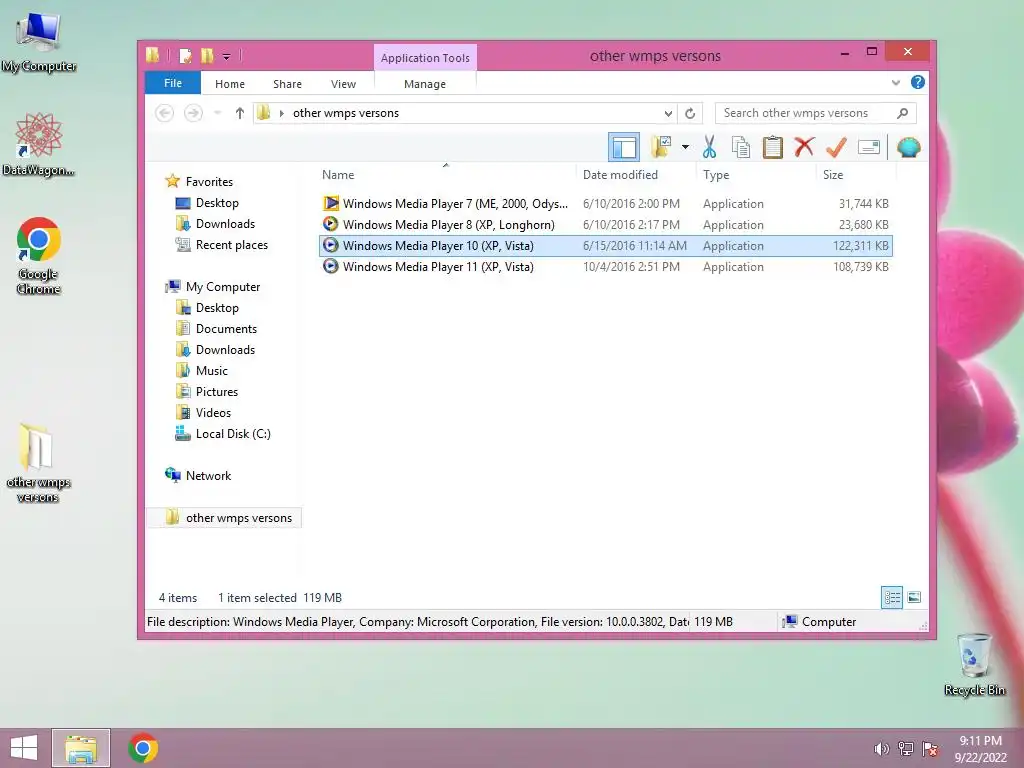This screenshot has width=1024, height=768.
Task: Click the DataWagon desktop shortcut
Action: [x=39, y=145]
